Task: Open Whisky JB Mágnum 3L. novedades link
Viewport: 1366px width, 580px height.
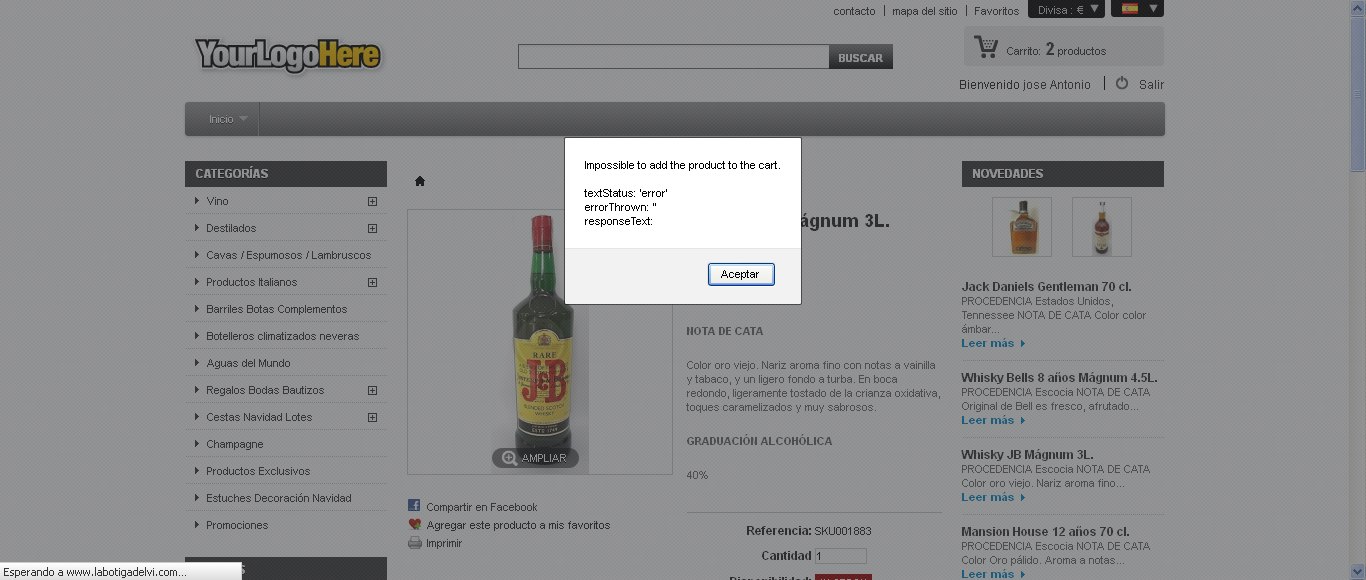Action: 1027,454
